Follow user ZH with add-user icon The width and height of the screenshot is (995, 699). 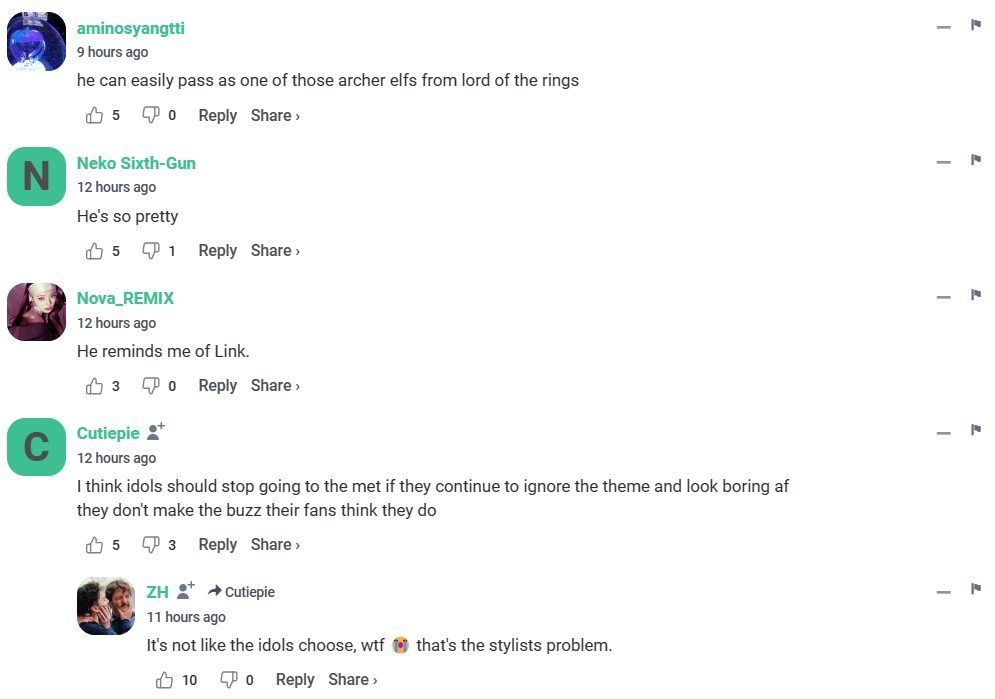(185, 591)
